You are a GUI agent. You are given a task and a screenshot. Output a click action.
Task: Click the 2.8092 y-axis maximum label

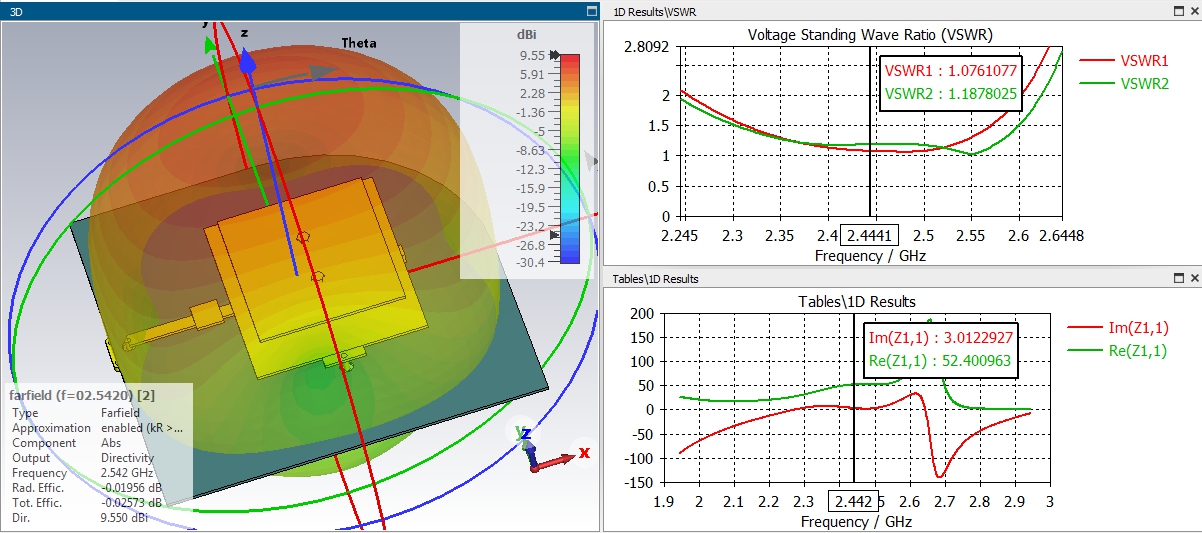coord(646,46)
